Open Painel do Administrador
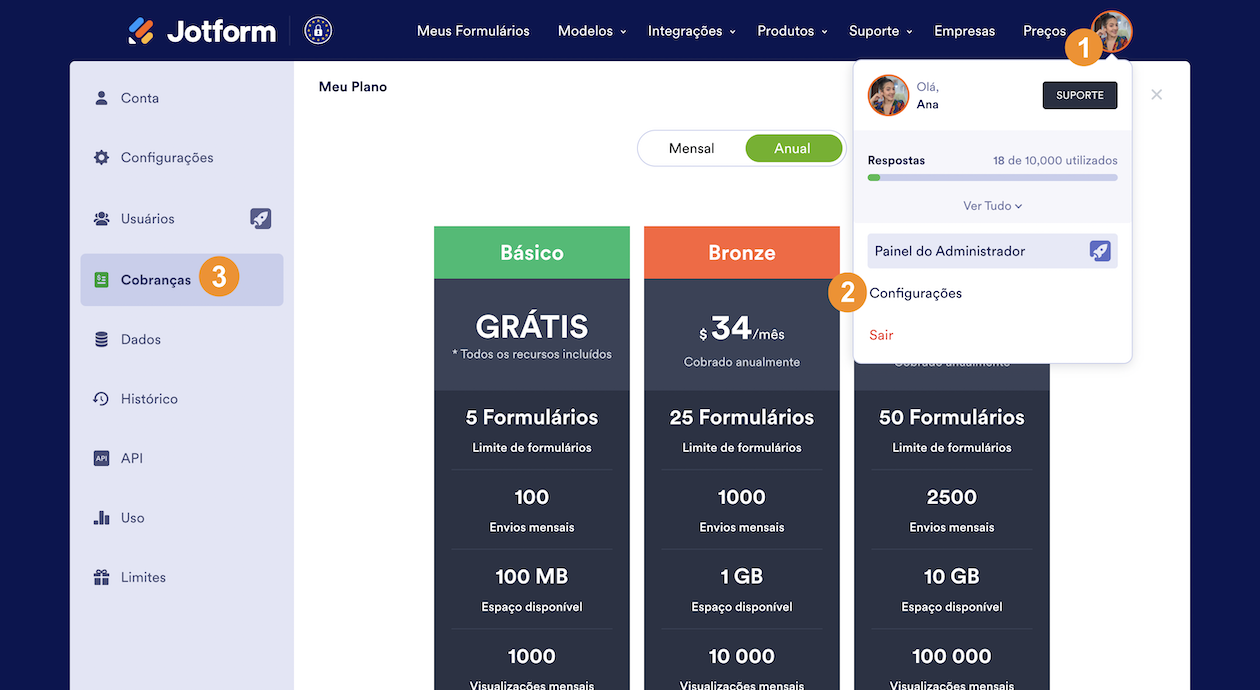The height and width of the screenshot is (690, 1260). point(992,251)
